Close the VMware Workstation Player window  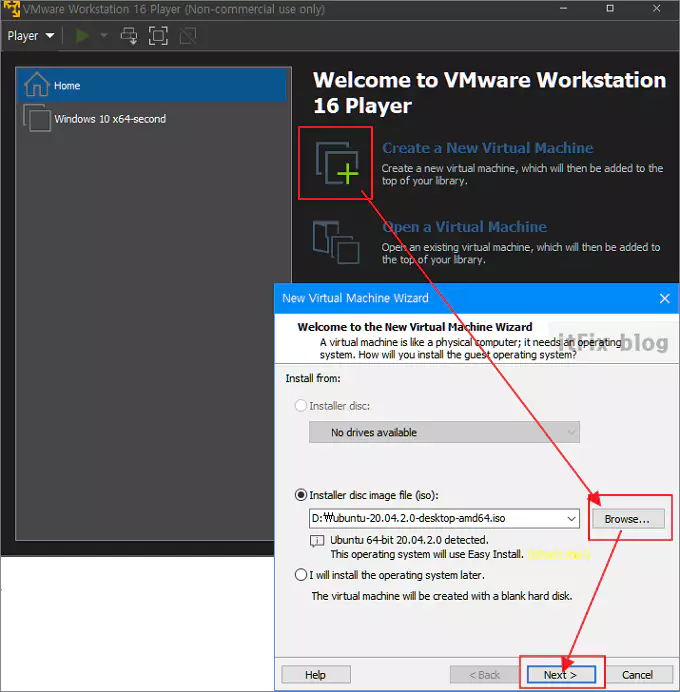(657, 8)
